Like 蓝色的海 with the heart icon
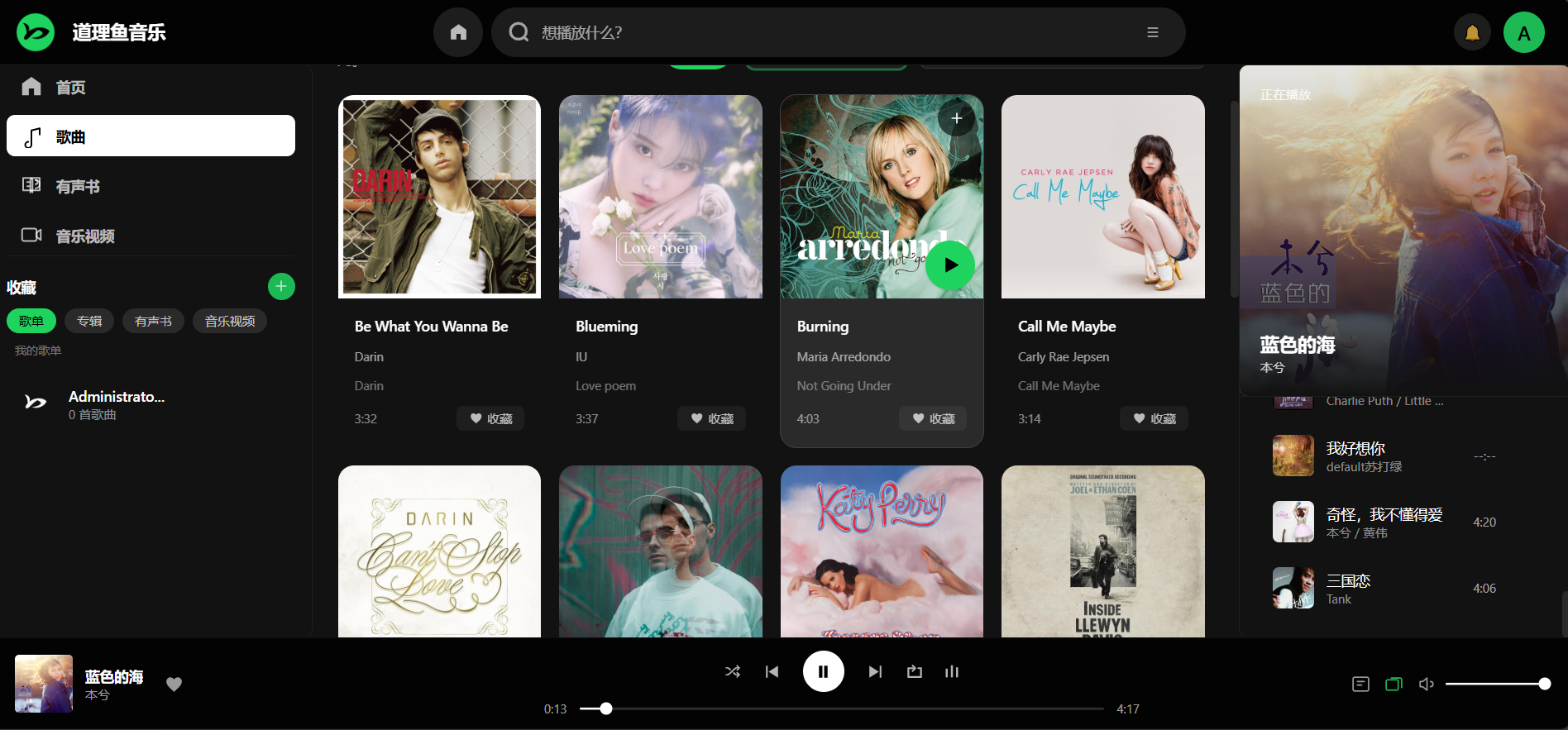The width and height of the screenshot is (1568, 730). click(174, 684)
